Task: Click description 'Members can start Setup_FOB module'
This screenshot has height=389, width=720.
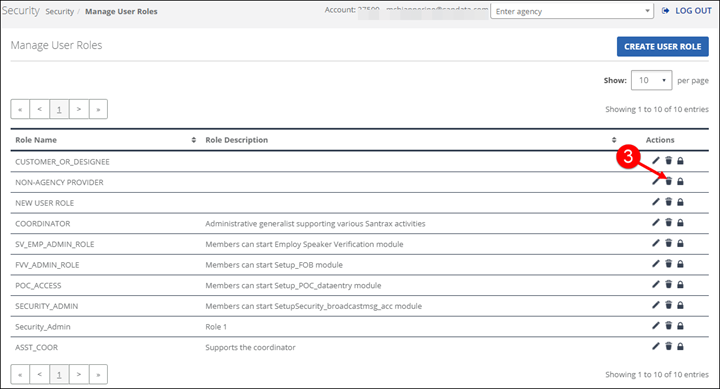Action: (x=274, y=265)
